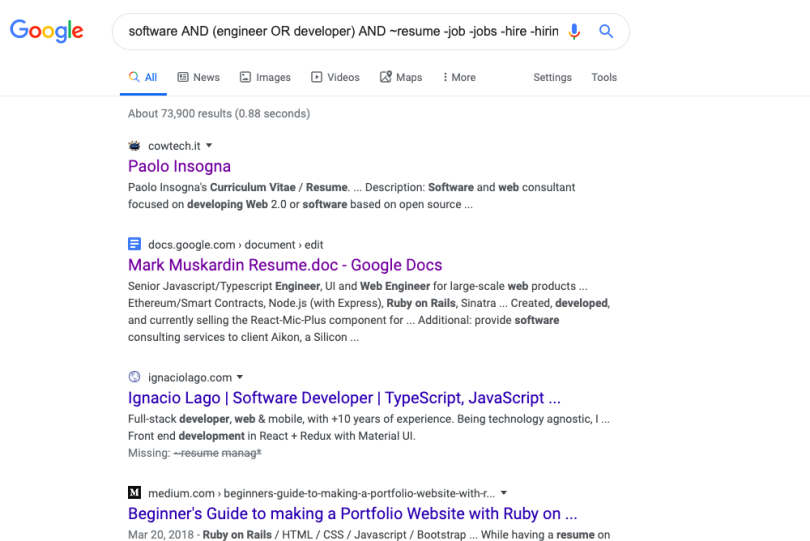Click the cowtech.it URL text
The height and width of the screenshot is (541, 810).
(x=174, y=146)
